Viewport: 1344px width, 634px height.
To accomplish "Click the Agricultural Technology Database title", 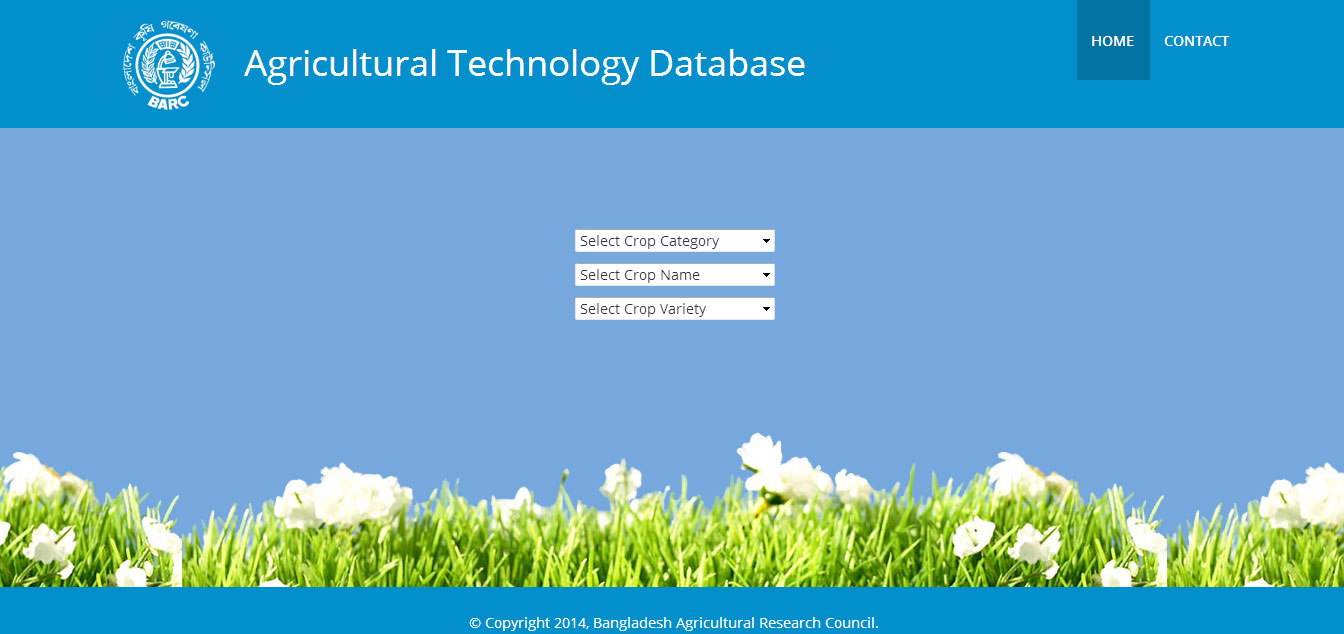I will [x=524, y=63].
